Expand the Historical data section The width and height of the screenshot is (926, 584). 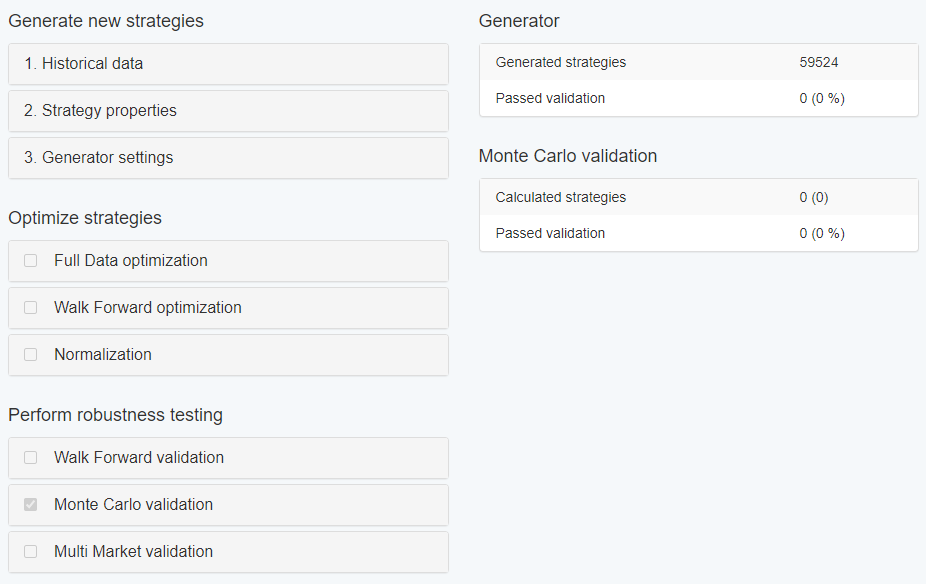pos(228,64)
